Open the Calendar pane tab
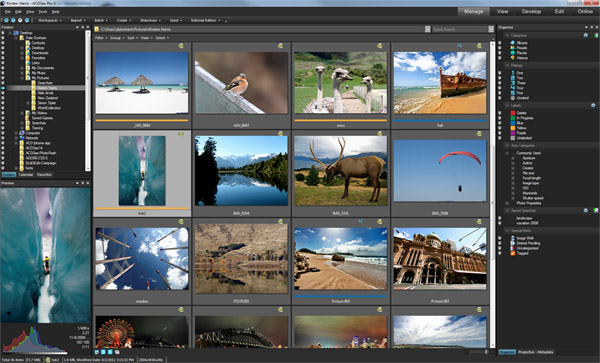This screenshot has width=600, height=363. (26, 175)
